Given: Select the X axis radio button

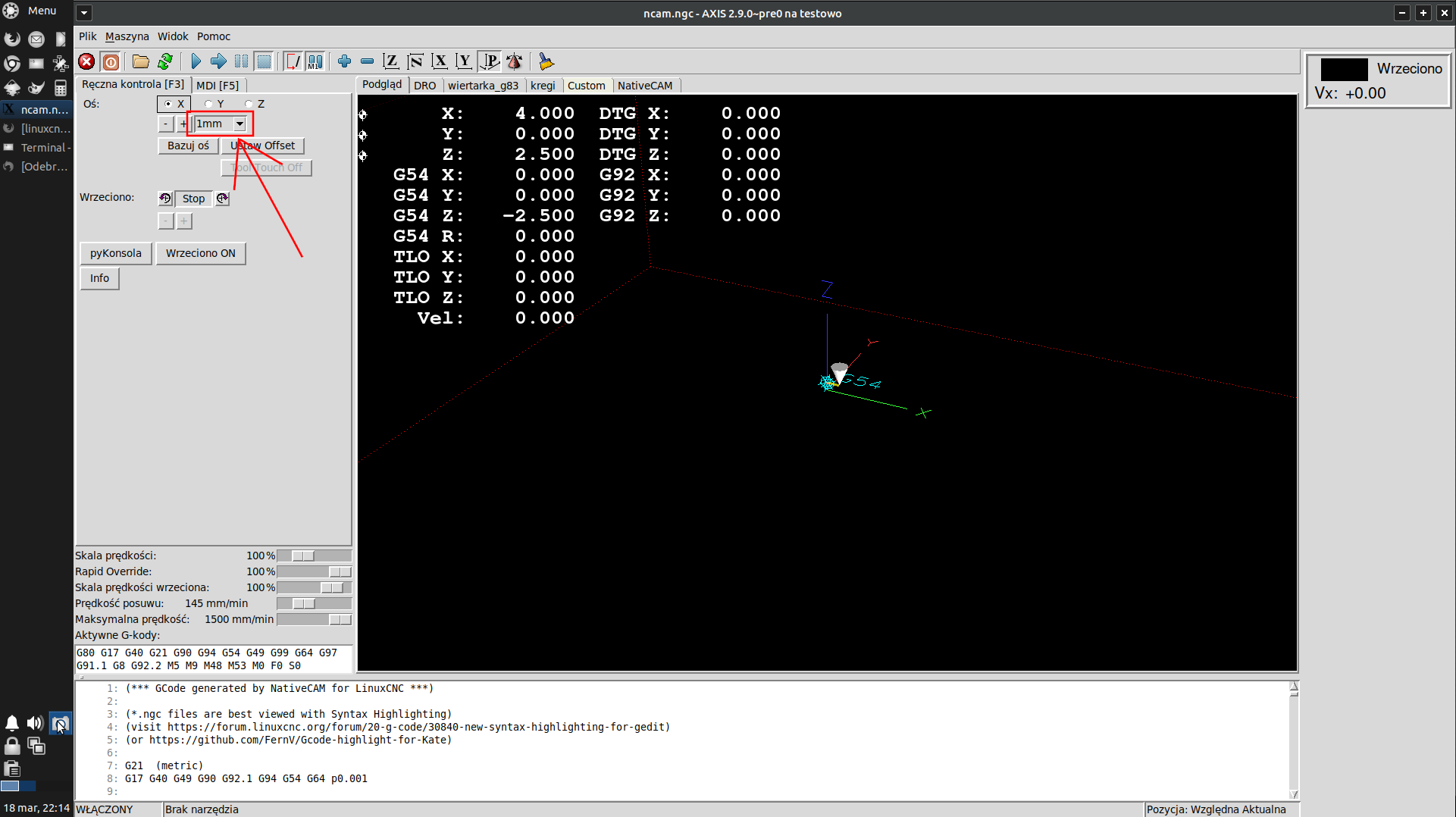Looking at the screenshot, I should [174, 104].
